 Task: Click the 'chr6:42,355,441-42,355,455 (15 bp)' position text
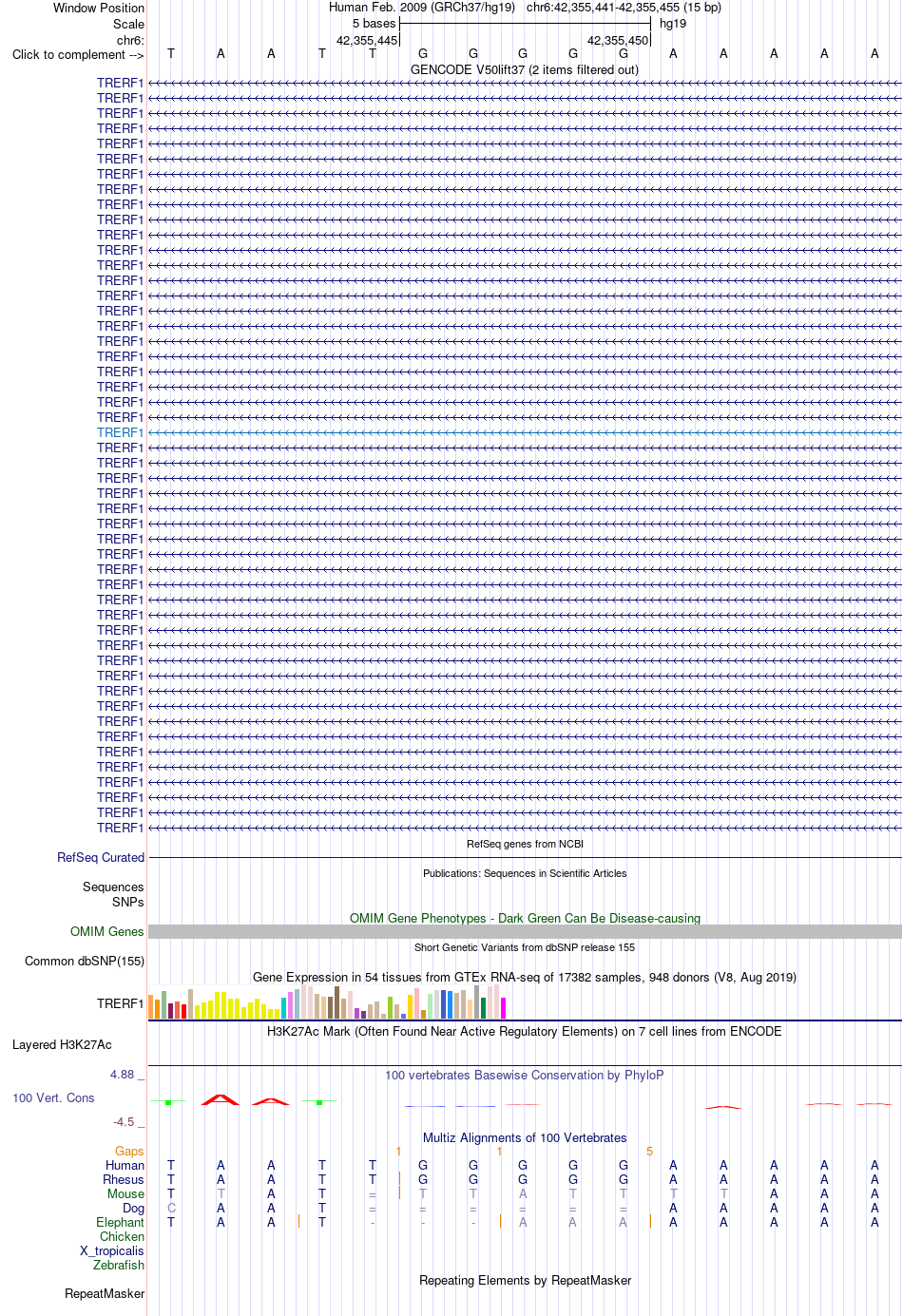coord(624,7)
